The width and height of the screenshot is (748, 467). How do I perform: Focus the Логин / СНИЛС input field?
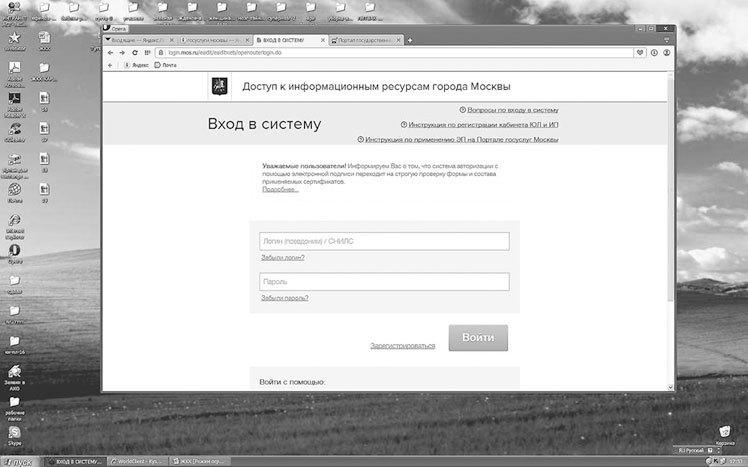(x=384, y=241)
